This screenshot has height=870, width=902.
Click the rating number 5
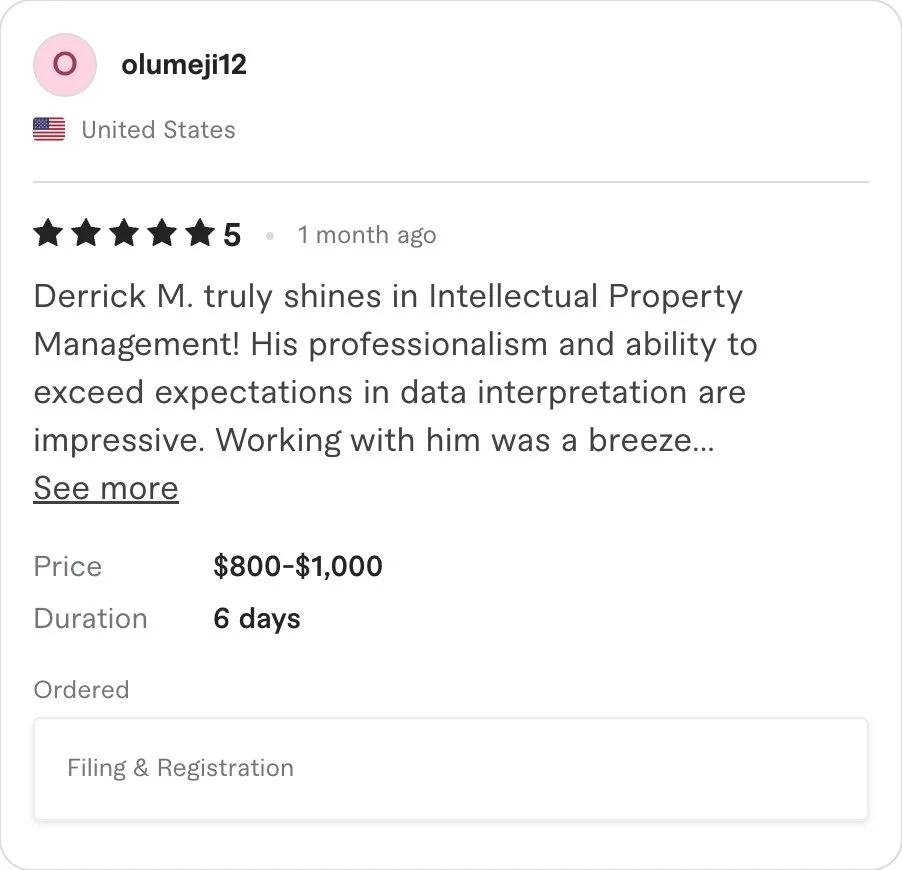[232, 236]
